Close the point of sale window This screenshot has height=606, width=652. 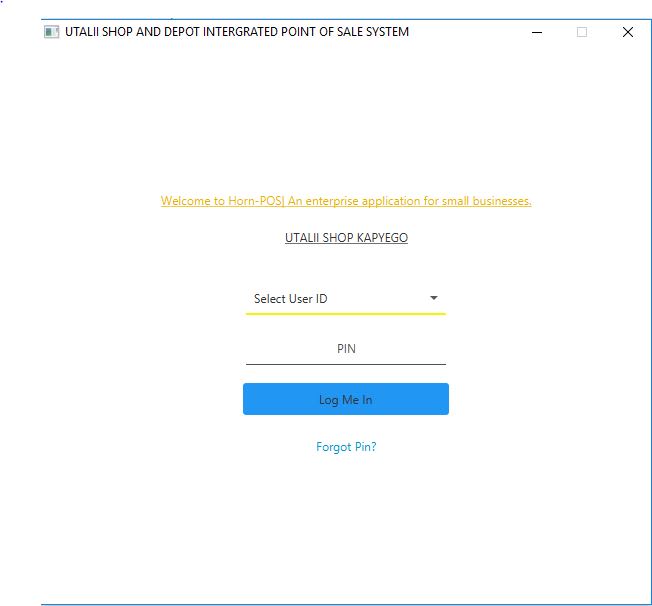[x=627, y=32]
